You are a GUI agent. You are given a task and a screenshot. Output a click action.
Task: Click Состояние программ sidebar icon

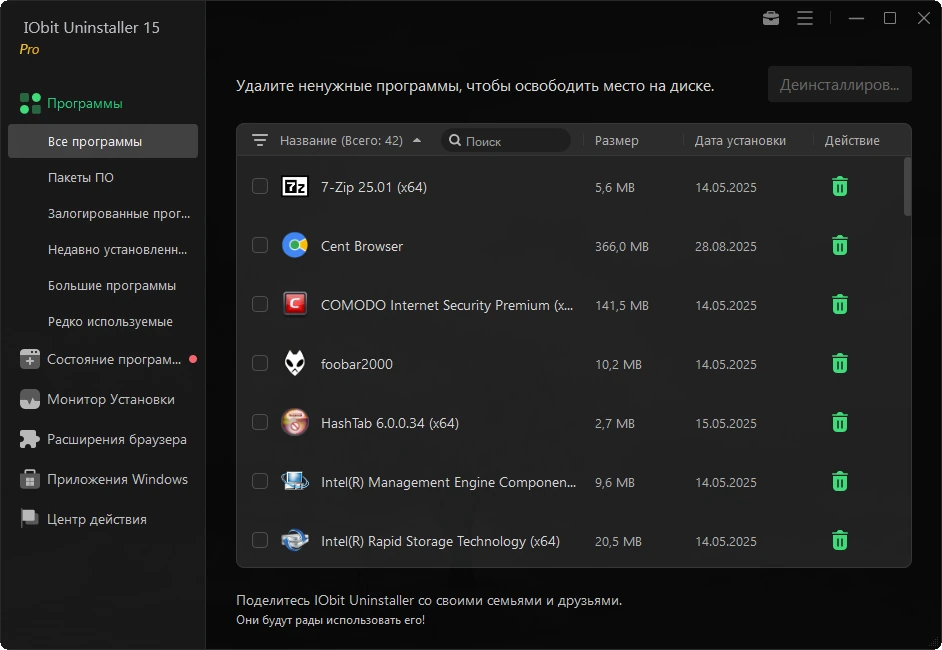tap(29, 359)
